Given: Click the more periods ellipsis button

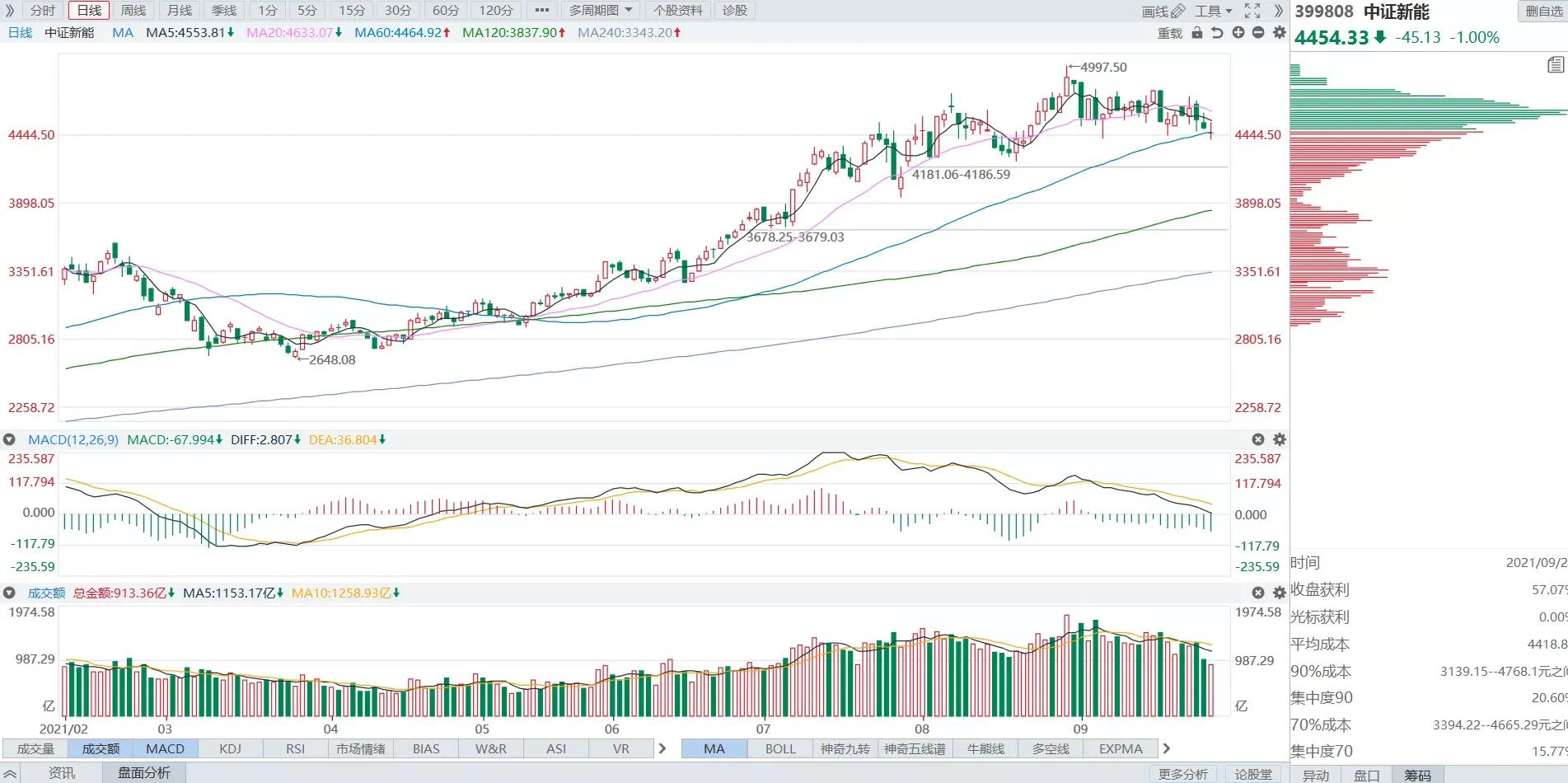Looking at the screenshot, I should click(x=541, y=11).
